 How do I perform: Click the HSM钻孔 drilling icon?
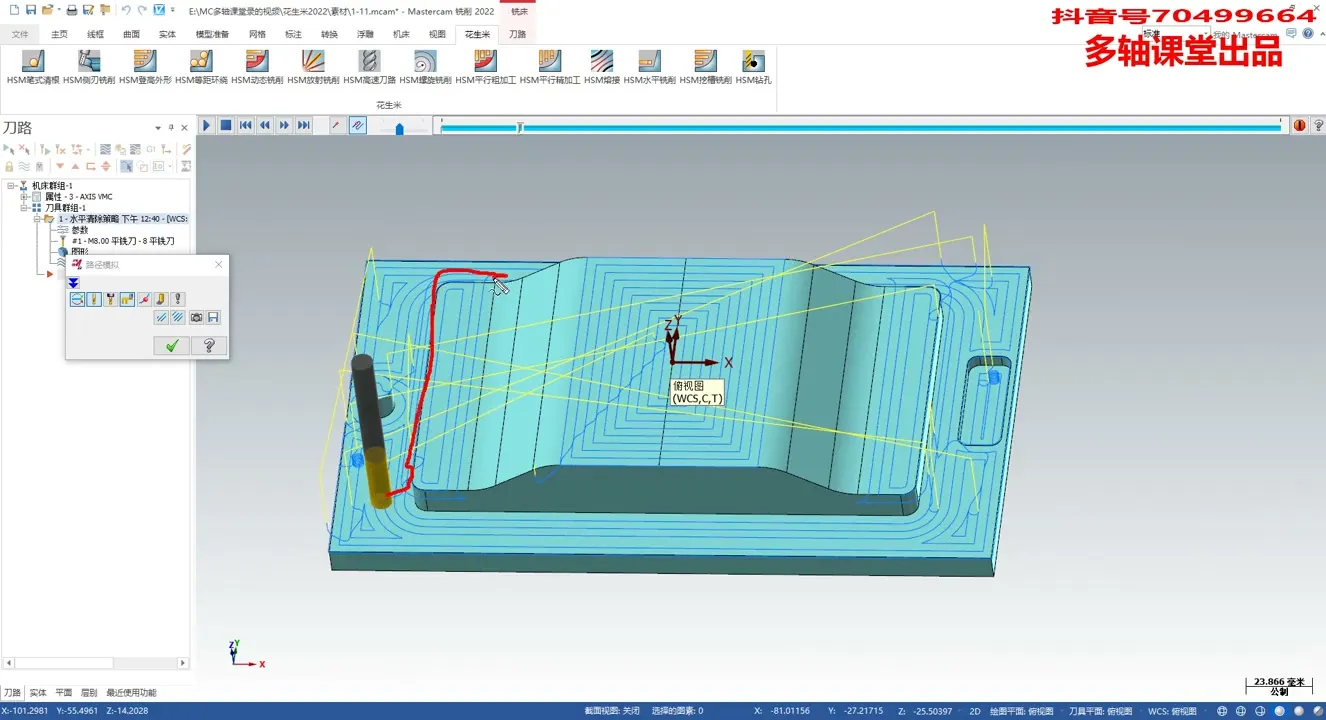click(753, 62)
